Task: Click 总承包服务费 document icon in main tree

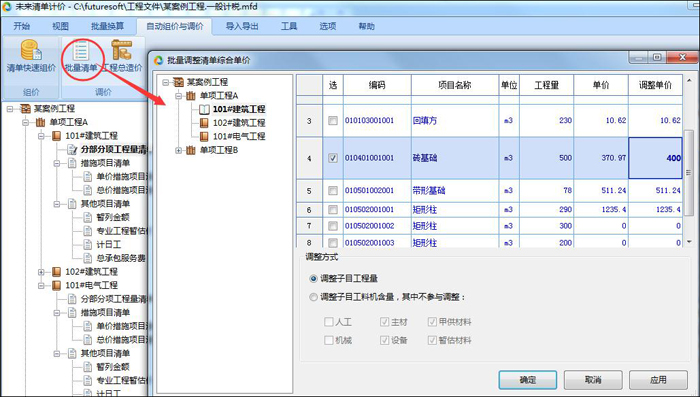Action: 88,258
